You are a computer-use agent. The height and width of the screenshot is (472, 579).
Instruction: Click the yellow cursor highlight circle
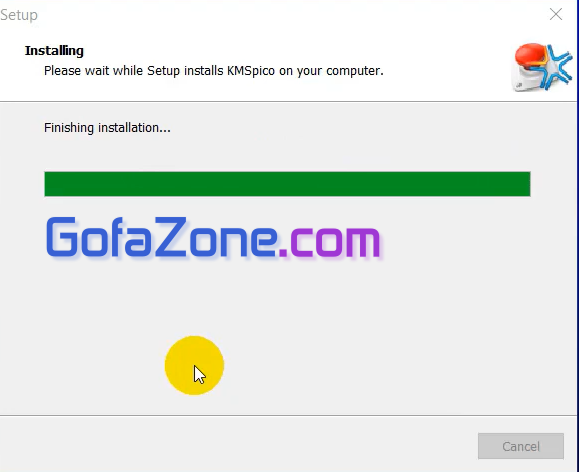pos(194,365)
